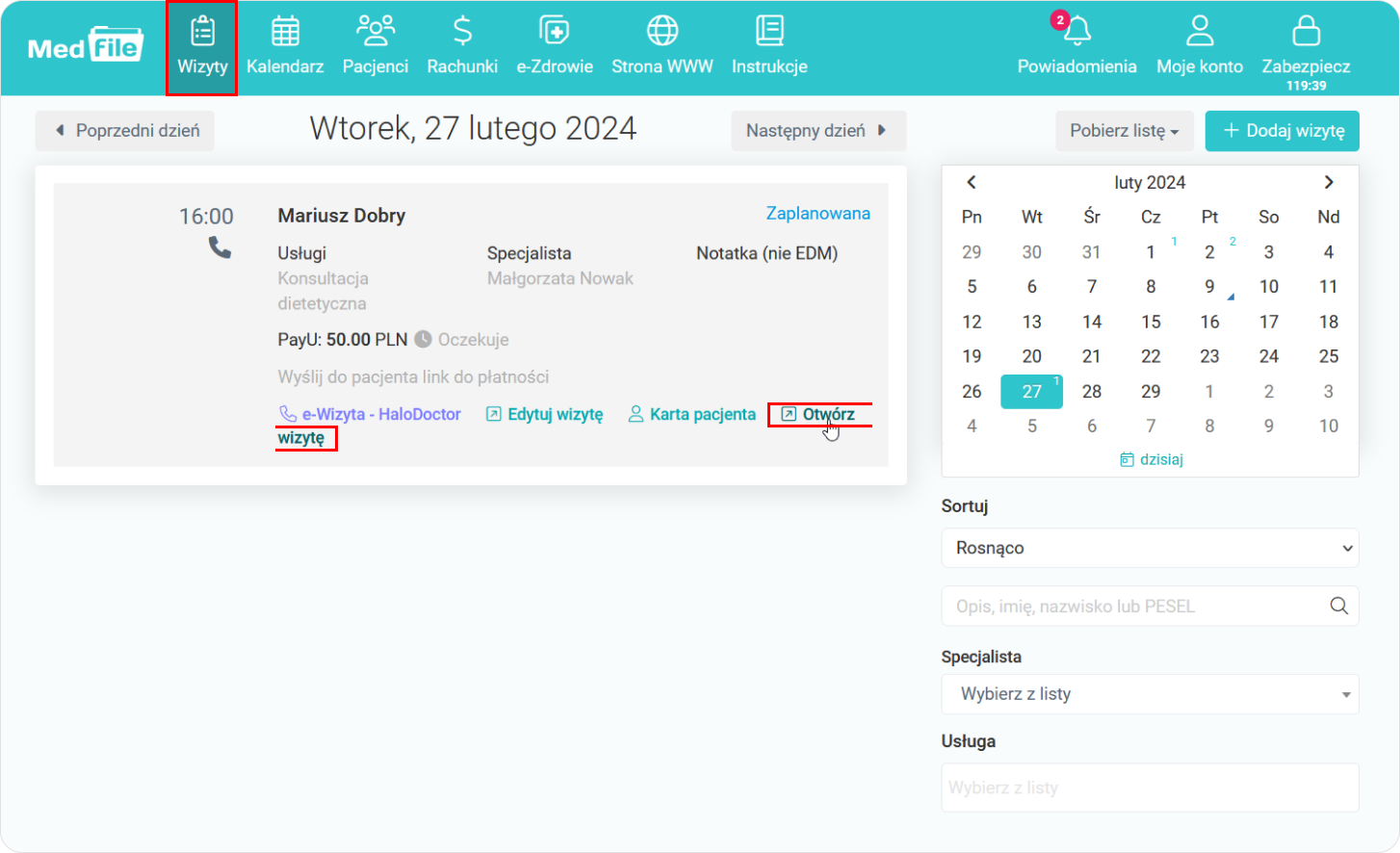
Task: Click the Med File logo
Action: [x=86, y=45]
